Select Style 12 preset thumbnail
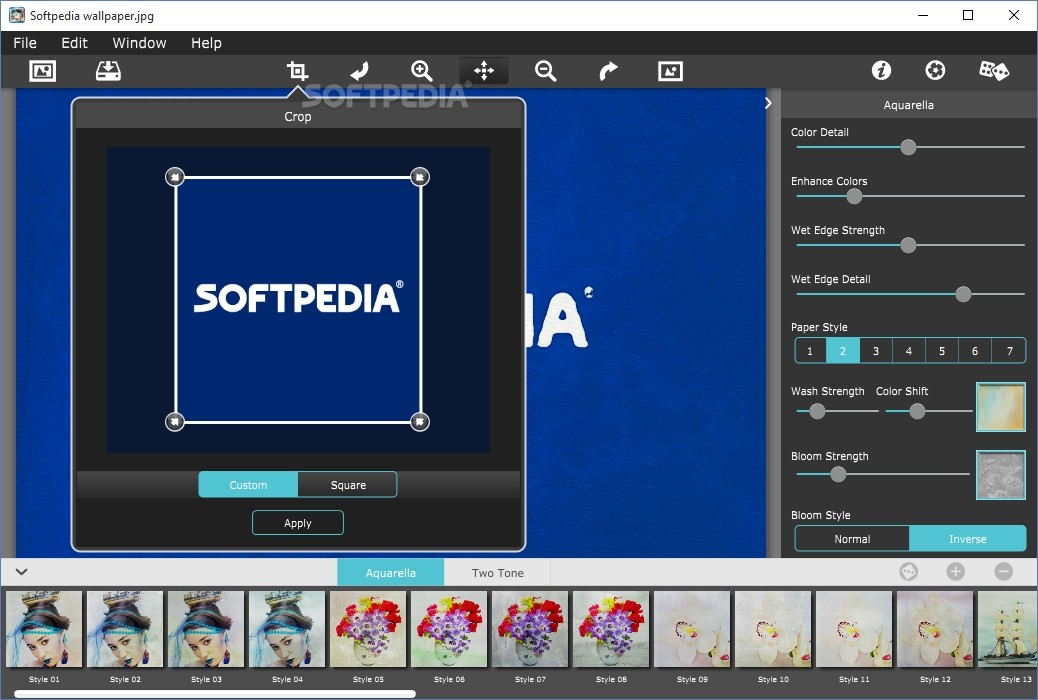This screenshot has height=700, width=1038. 935,629
